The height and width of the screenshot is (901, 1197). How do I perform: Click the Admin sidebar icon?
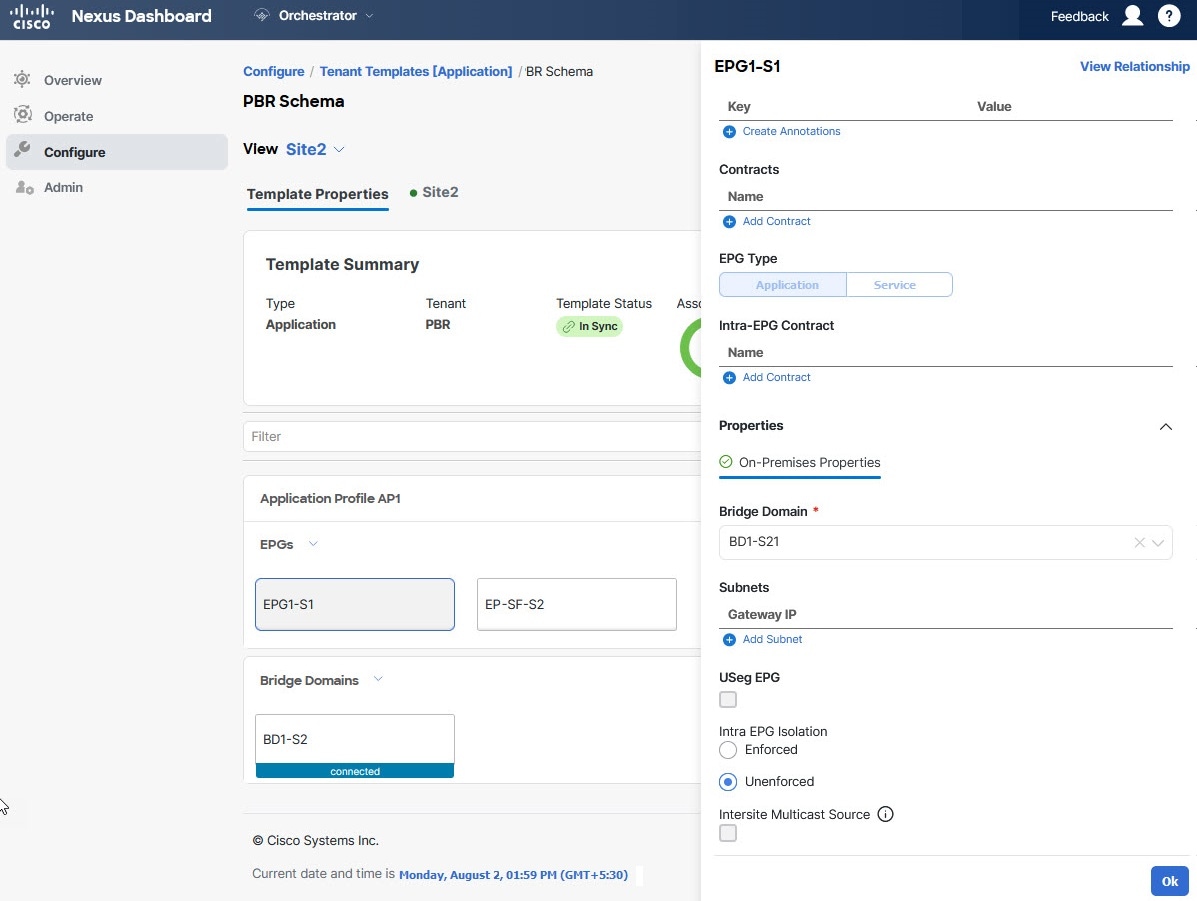click(24, 187)
